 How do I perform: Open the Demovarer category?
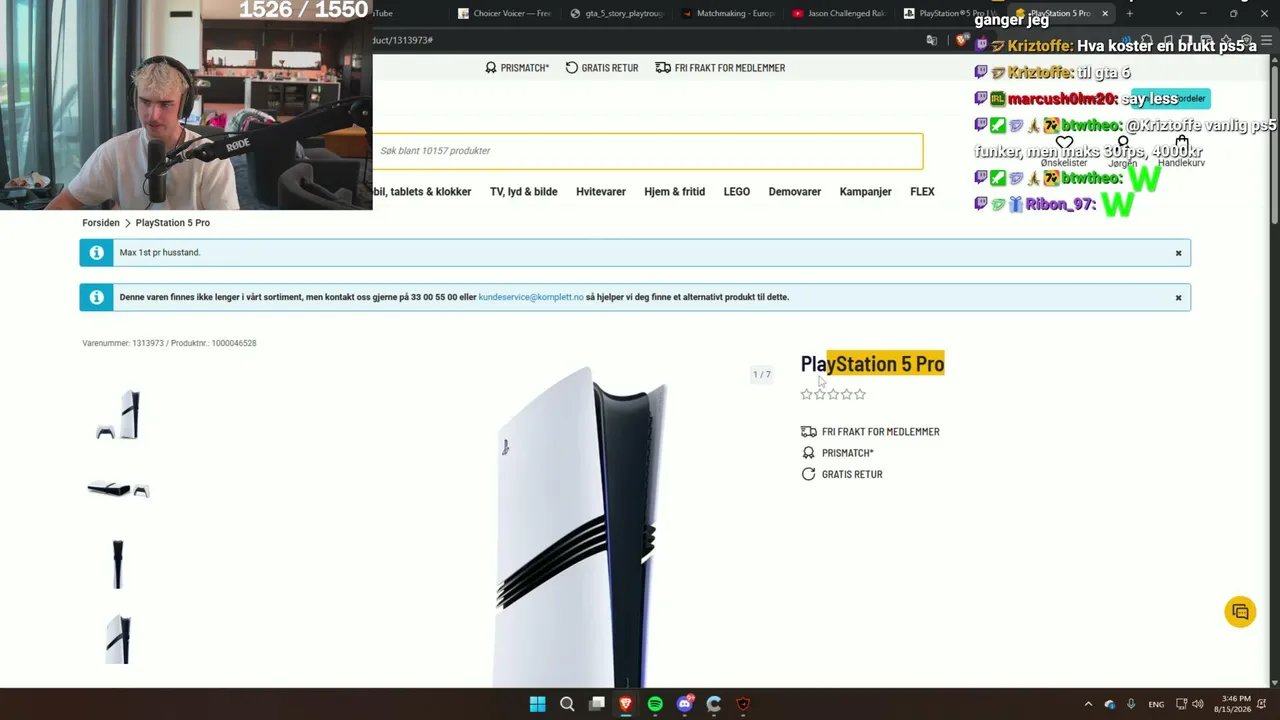coord(795,192)
